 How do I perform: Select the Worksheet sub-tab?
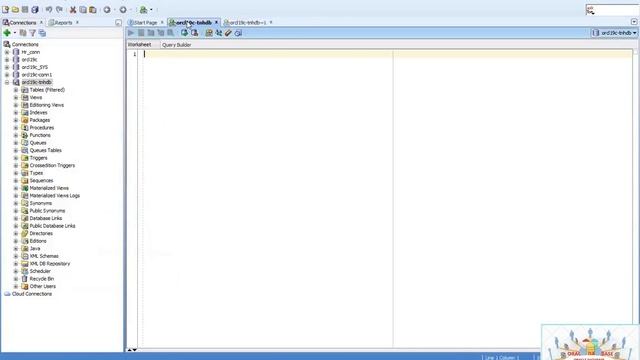point(140,44)
